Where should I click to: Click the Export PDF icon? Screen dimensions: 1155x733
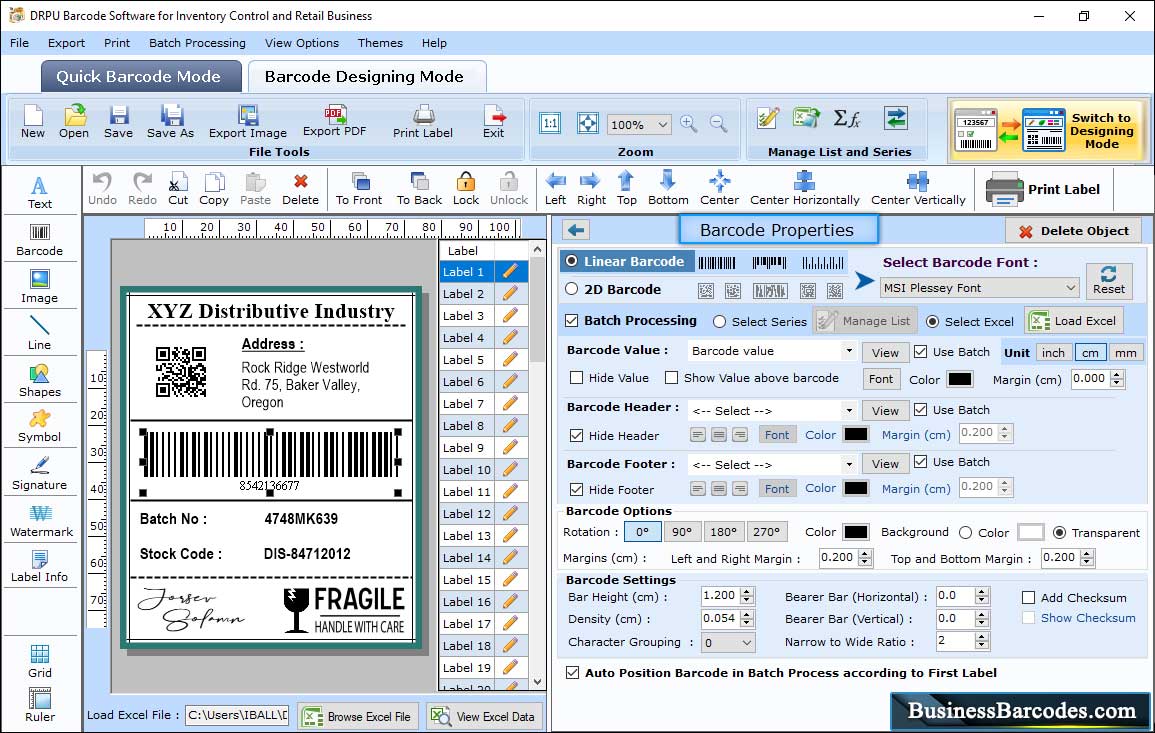334,122
